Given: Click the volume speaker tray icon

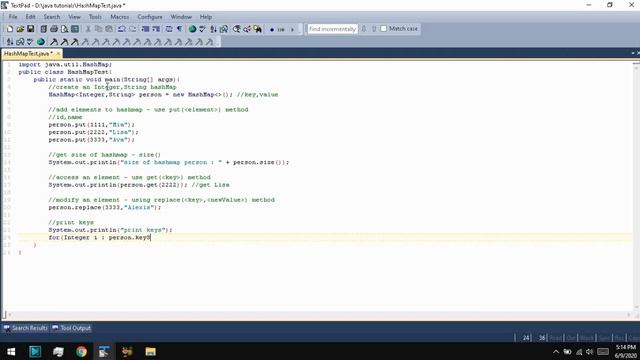Looking at the screenshot, I should coord(589,352).
